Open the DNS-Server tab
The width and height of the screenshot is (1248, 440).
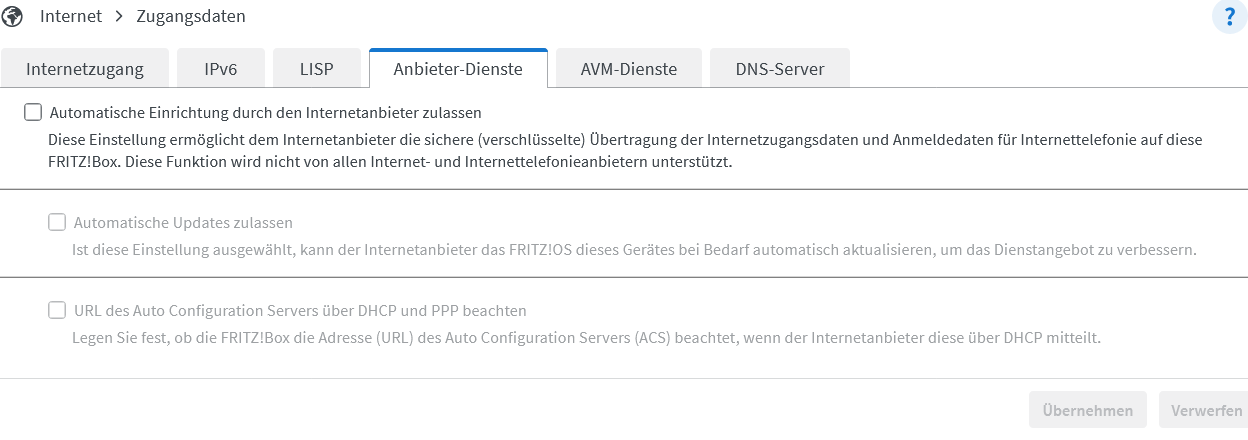pyautogui.click(x=780, y=69)
